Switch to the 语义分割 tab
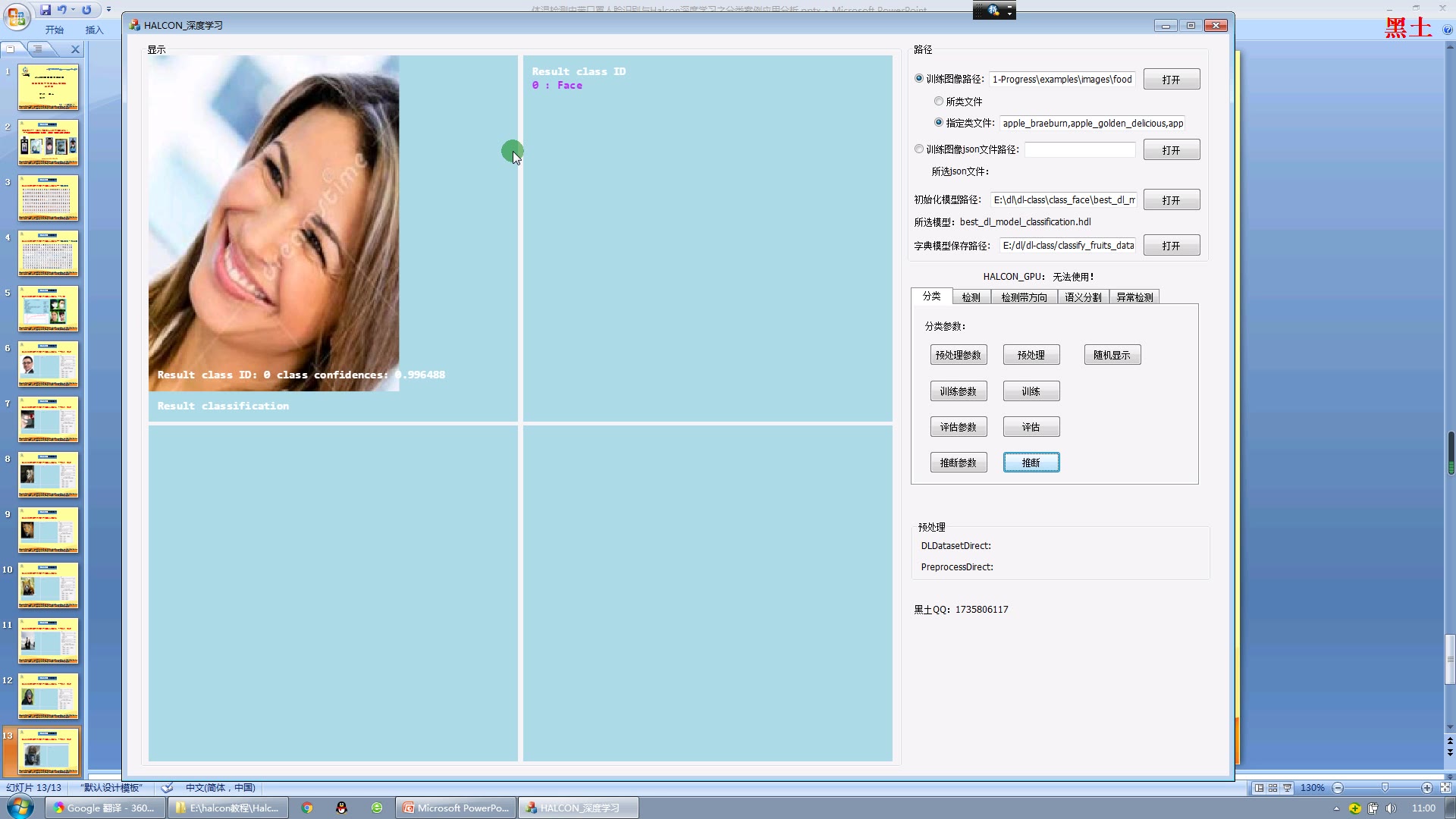Image resolution: width=1456 pixels, height=819 pixels. pyautogui.click(x=1083, y=297)
